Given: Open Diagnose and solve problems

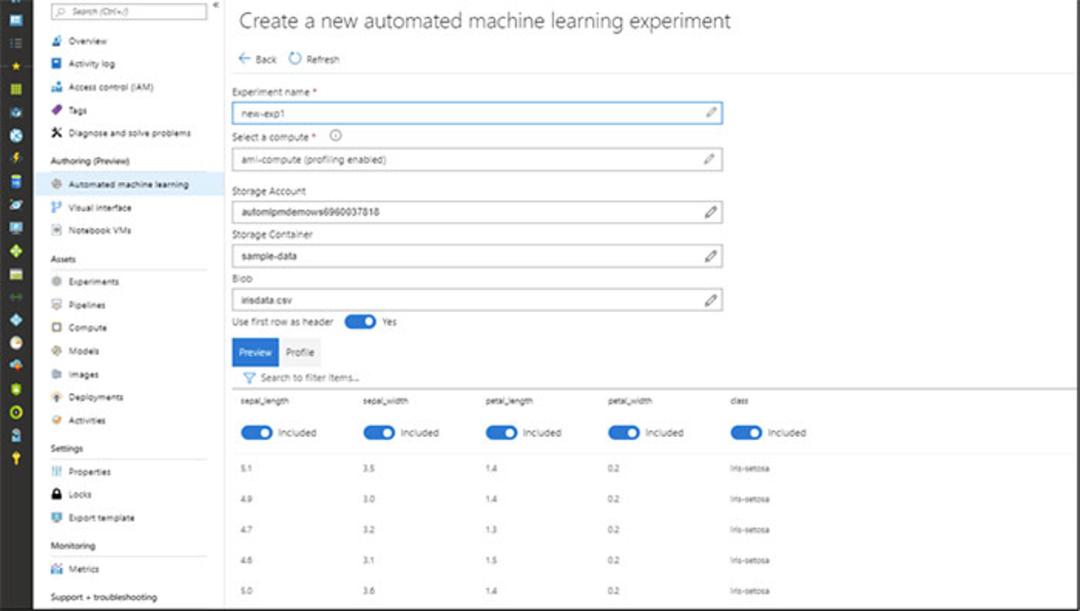Looking at the screenshot, I should tap(129, 133).
